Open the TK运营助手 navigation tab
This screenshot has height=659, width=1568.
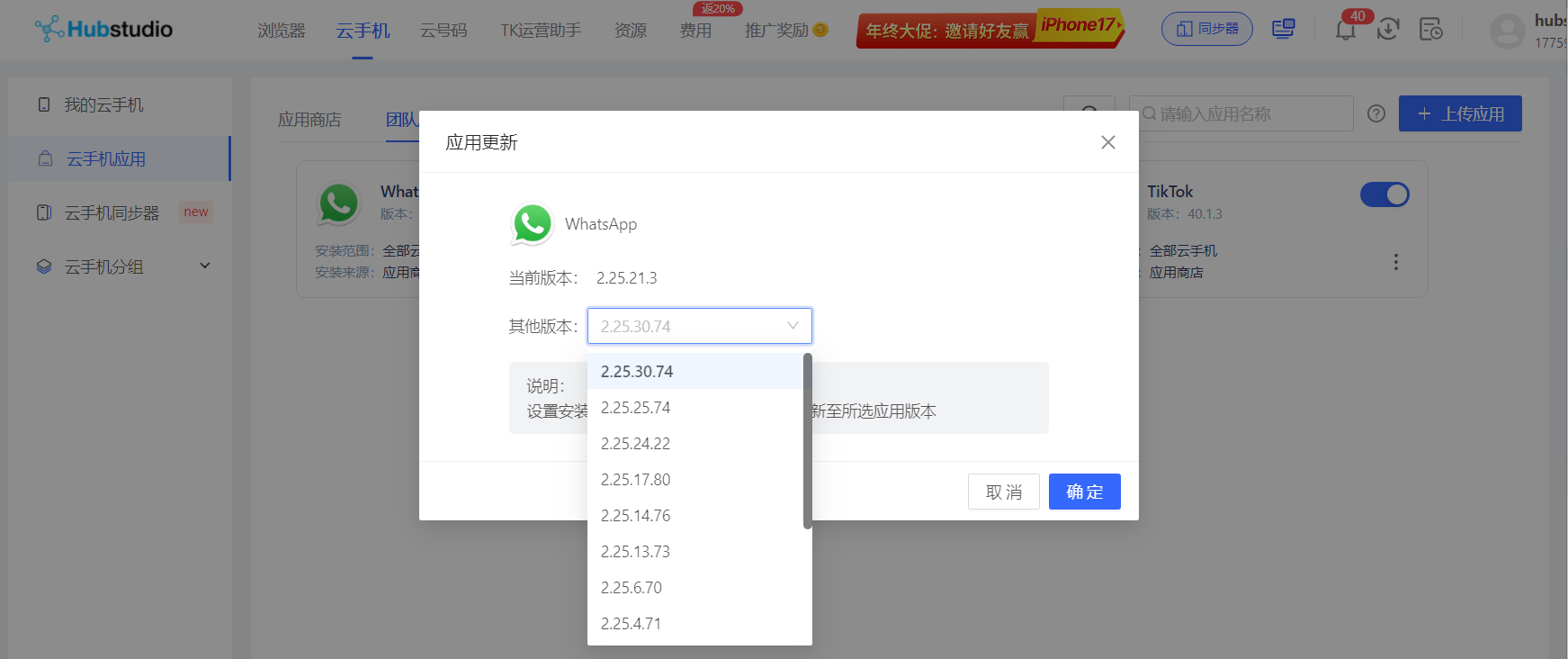point(541,31)
